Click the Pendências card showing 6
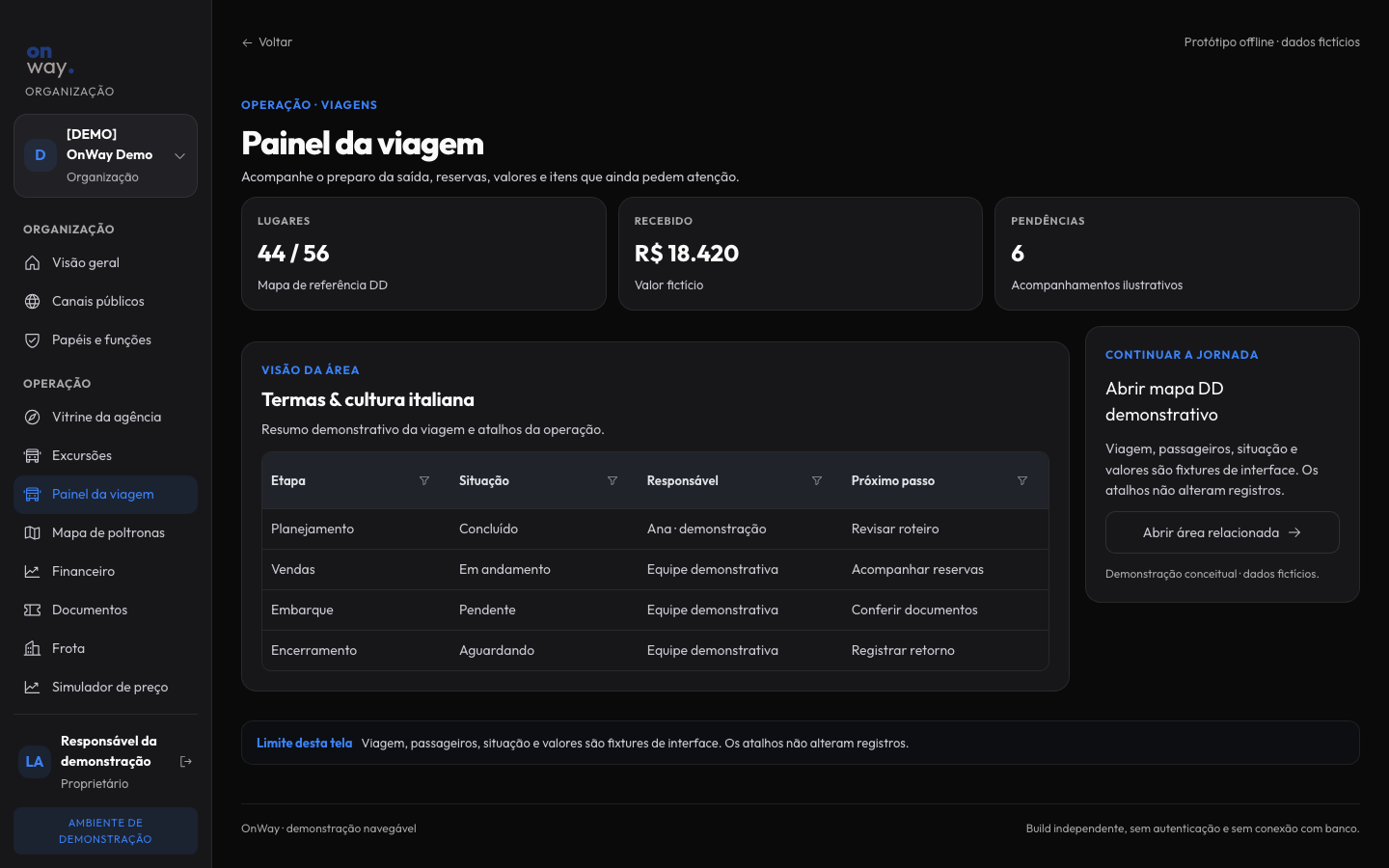Image resolution: width=1389 pixels, height=868 pixels. click(1177, 254)
